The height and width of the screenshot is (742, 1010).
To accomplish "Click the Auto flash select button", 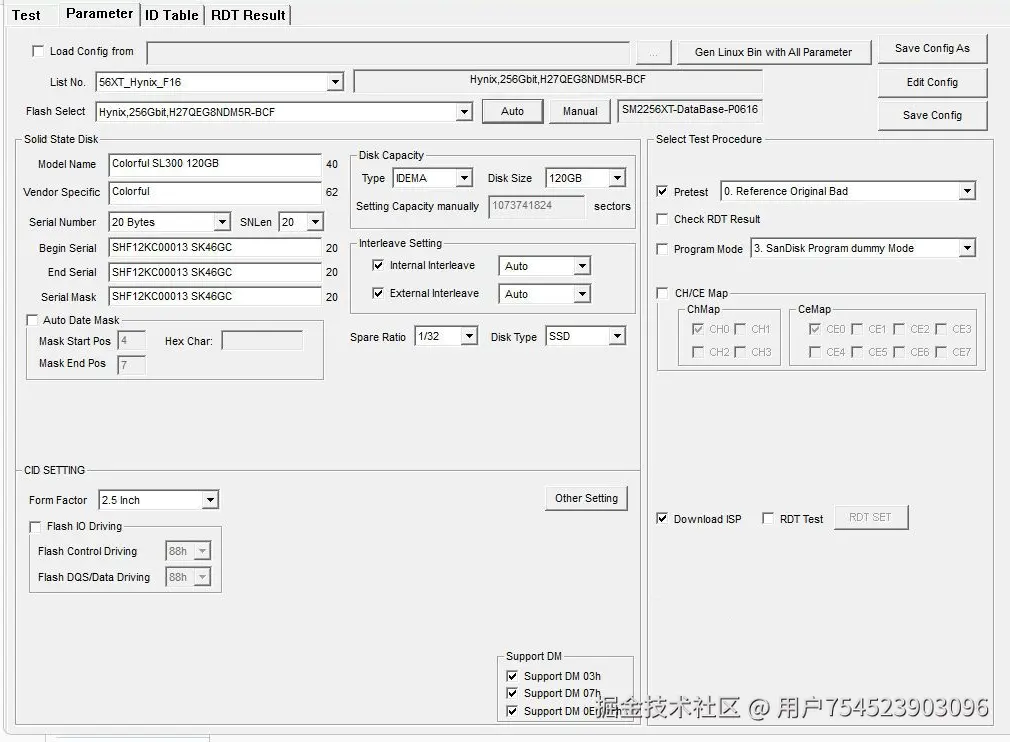I will [x=512, y=111].
